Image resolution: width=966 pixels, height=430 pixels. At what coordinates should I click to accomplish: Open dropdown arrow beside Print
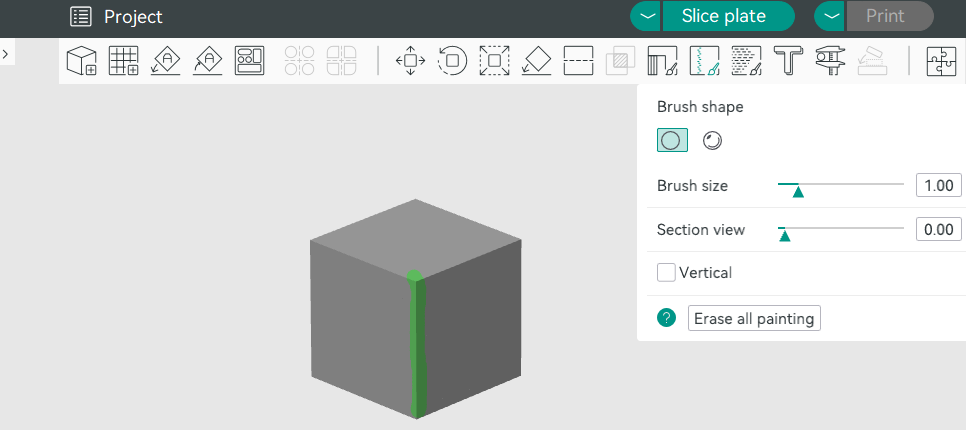pyautogui.click(x=830, y=17)
